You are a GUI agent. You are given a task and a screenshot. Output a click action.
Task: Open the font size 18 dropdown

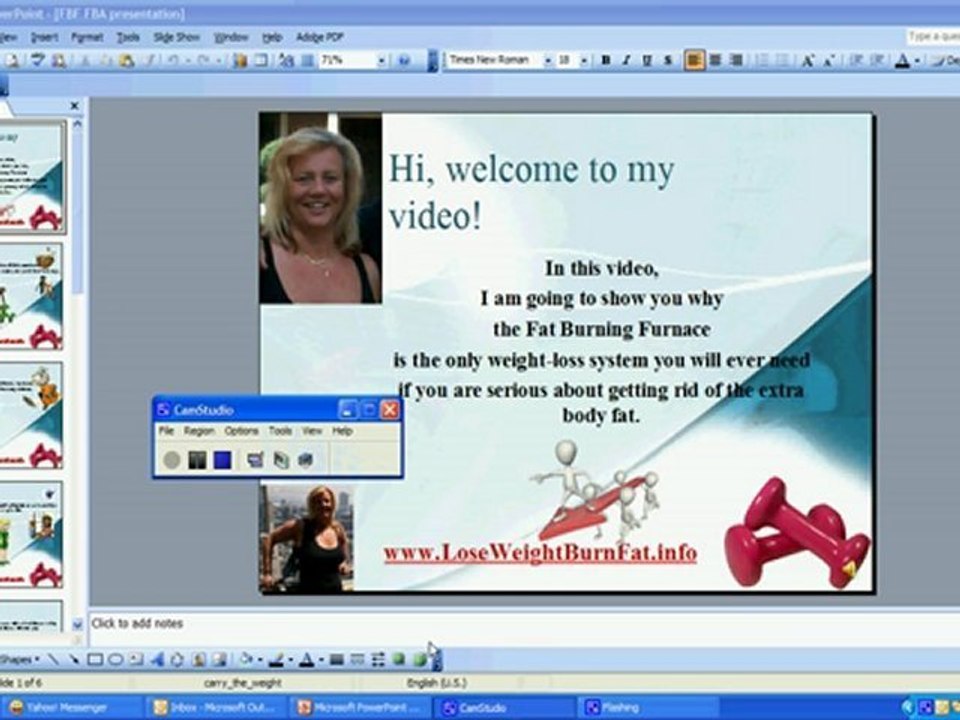point(584,60)
